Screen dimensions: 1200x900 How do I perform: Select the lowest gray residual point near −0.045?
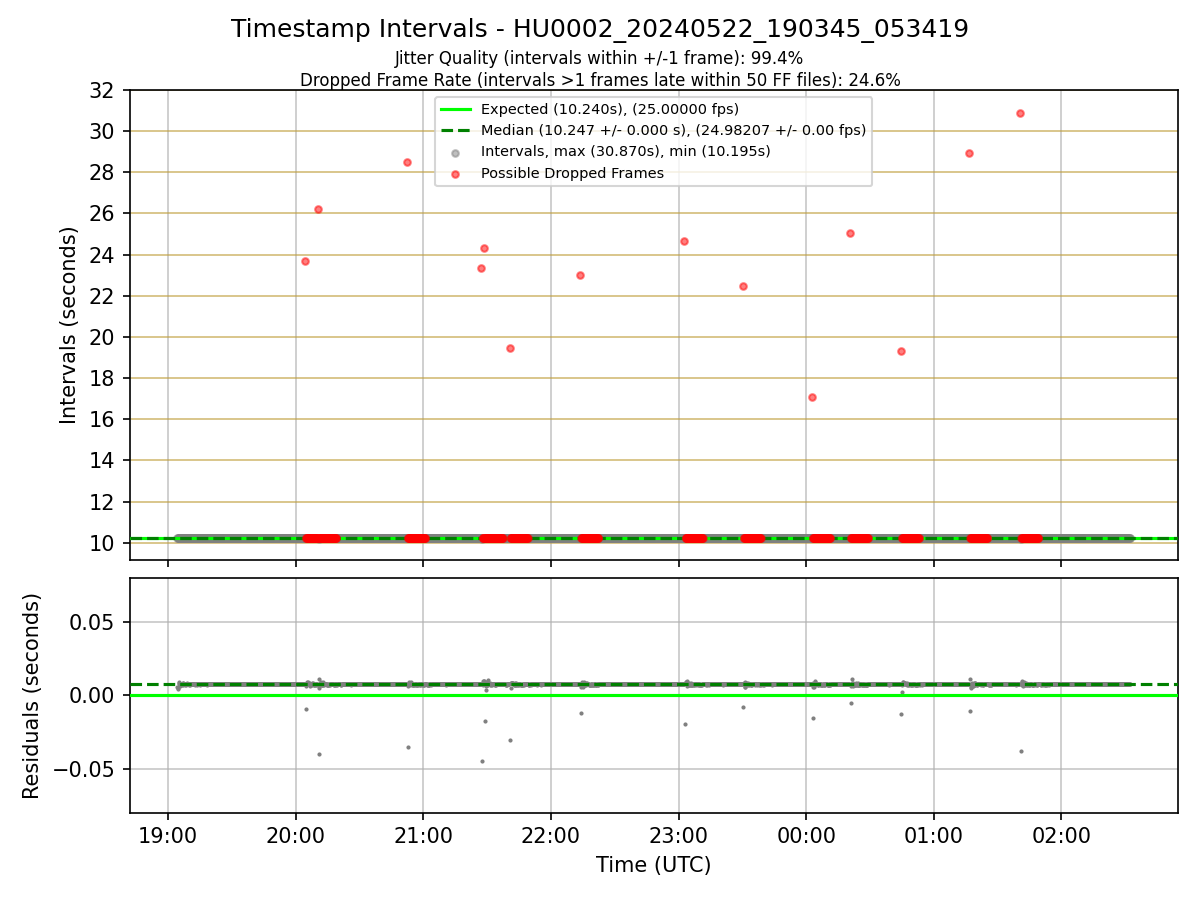coord(482,761)
